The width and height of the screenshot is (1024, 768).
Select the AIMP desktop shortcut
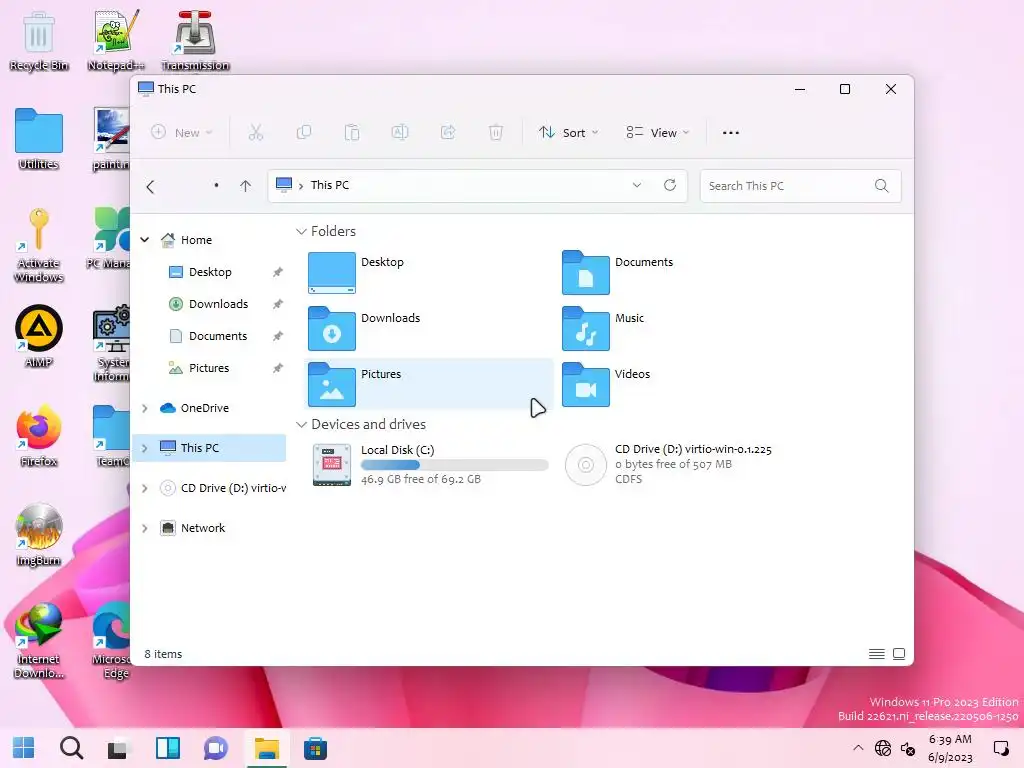[x=39, y=337]
